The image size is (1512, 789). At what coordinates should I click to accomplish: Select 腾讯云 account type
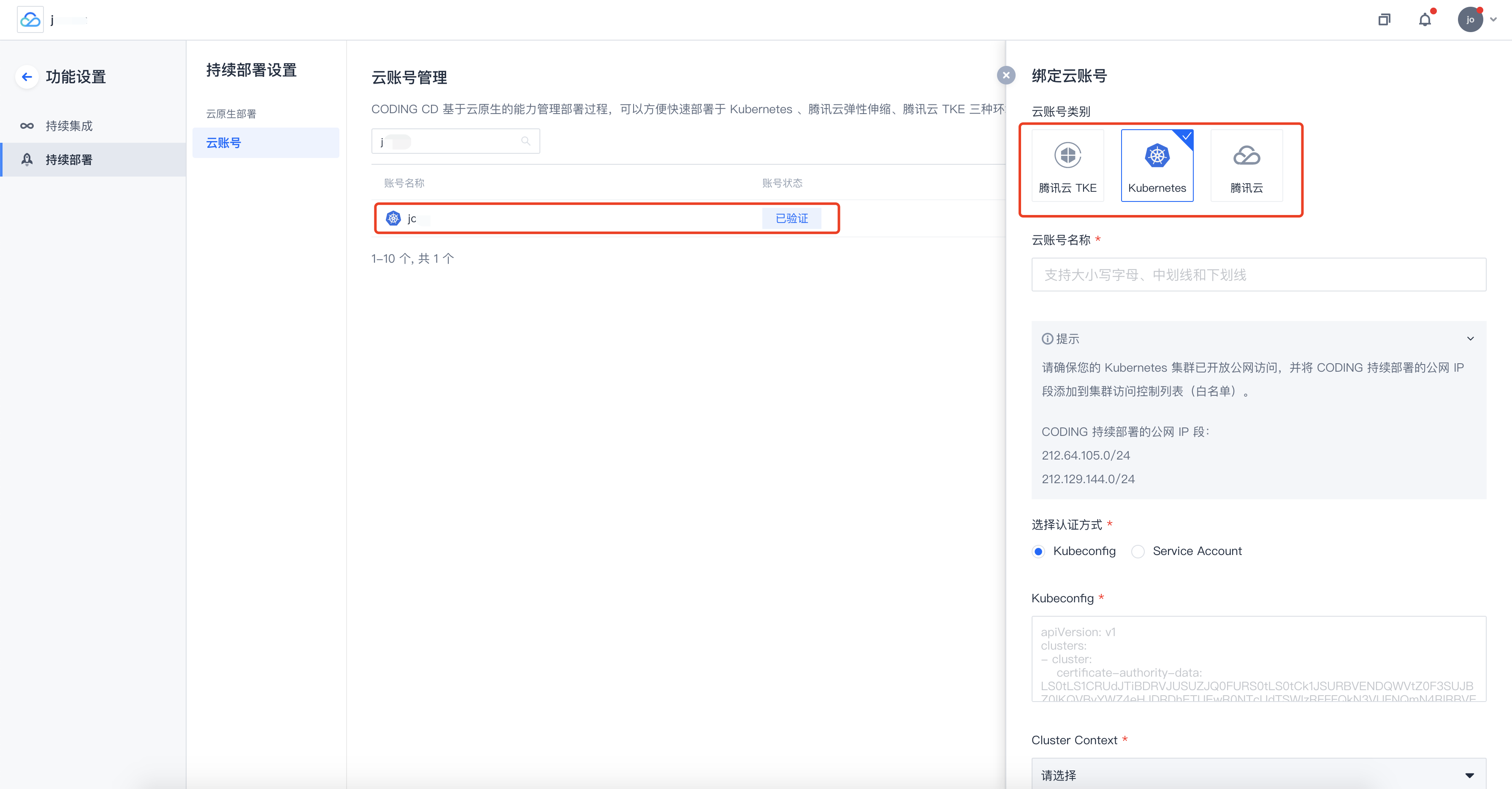tap(1246, 166)
